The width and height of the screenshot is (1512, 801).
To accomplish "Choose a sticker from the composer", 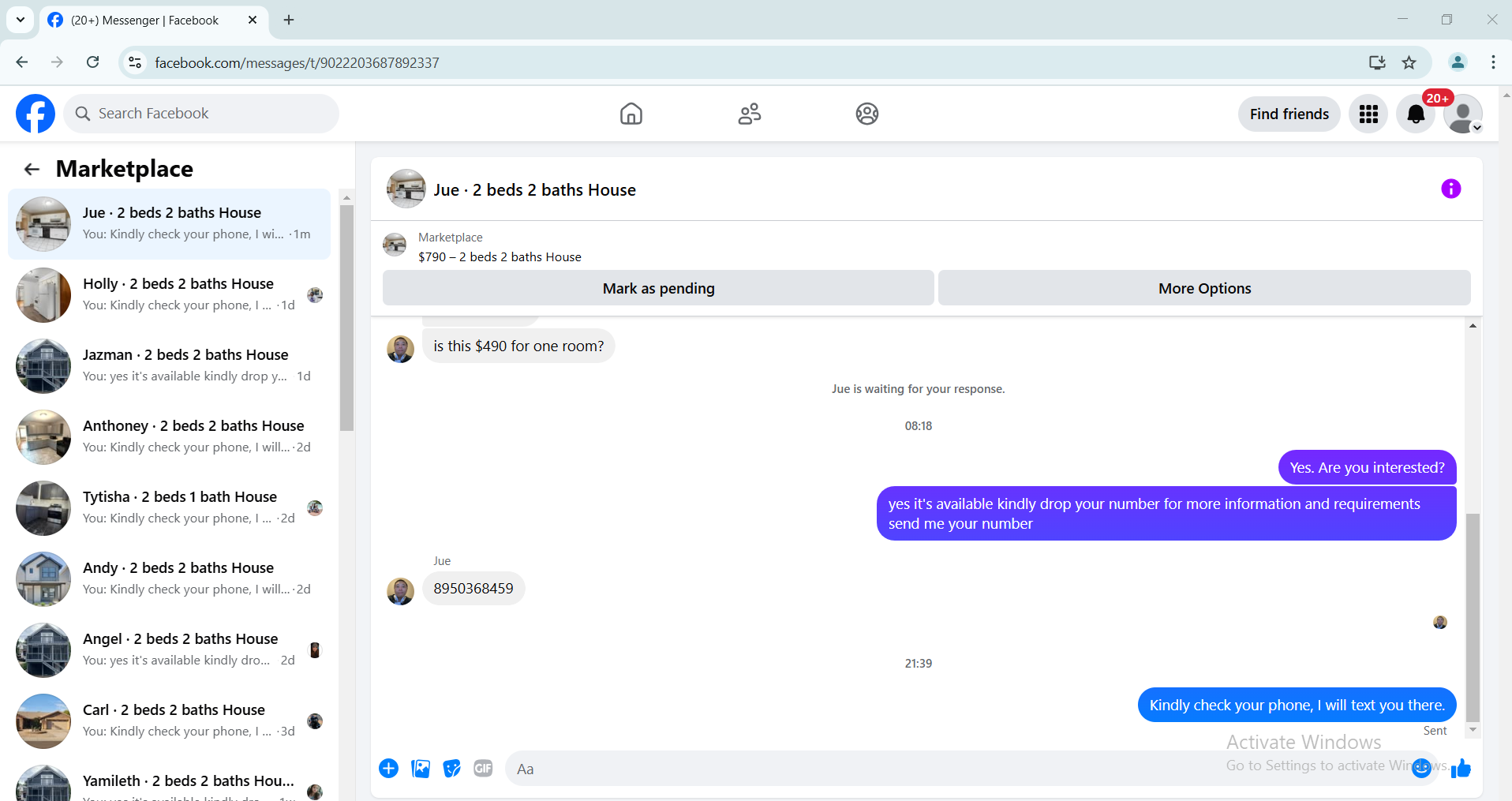I will pos(452,769).
